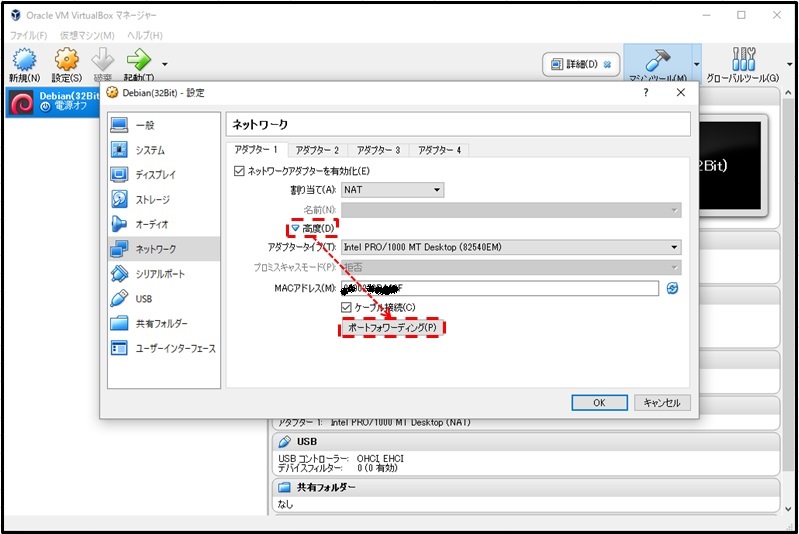
Task: Open the Help (ヘルプ) menu
Action: pyautogui.click(x=145, y=35)
